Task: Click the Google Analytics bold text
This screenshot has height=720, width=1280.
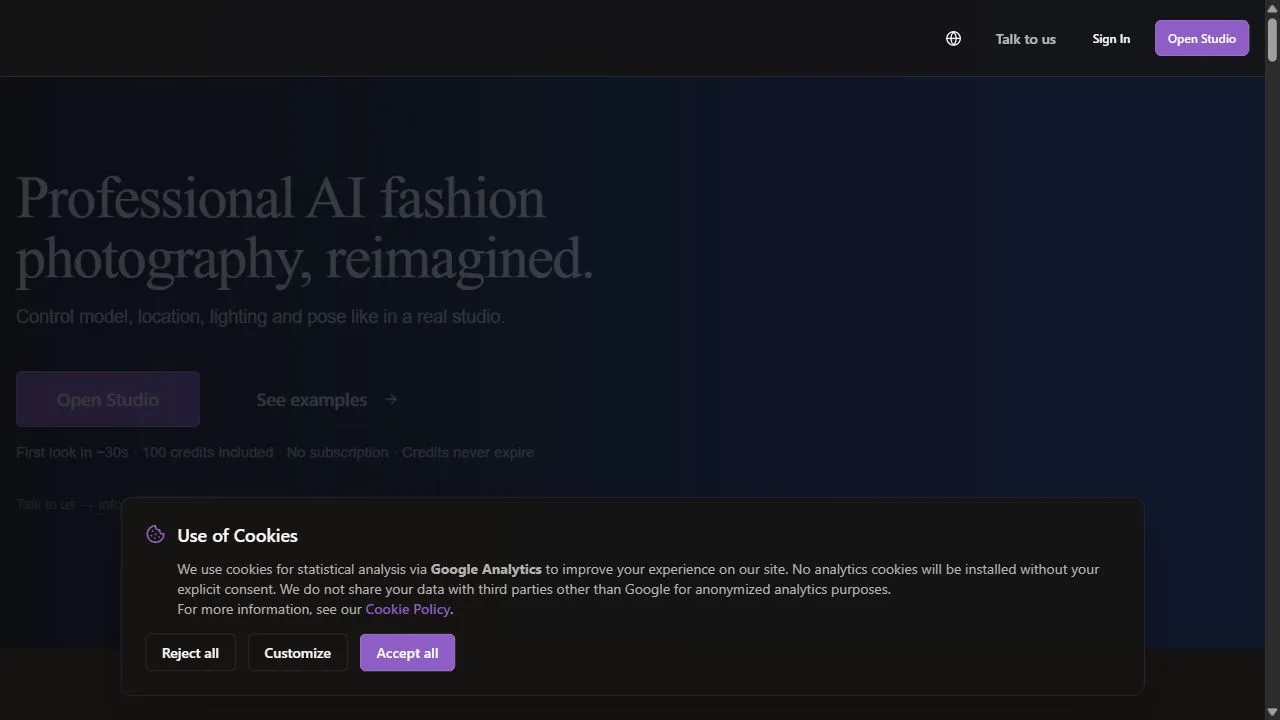Action: (x=486, y=569)
